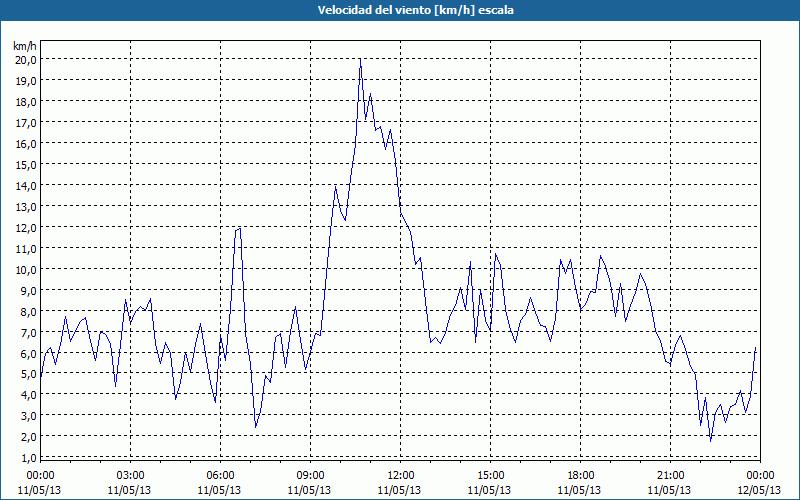Click the "1,0" y-axis value
The width and height of the screenshot is (800, 500).
click(28, 457)
